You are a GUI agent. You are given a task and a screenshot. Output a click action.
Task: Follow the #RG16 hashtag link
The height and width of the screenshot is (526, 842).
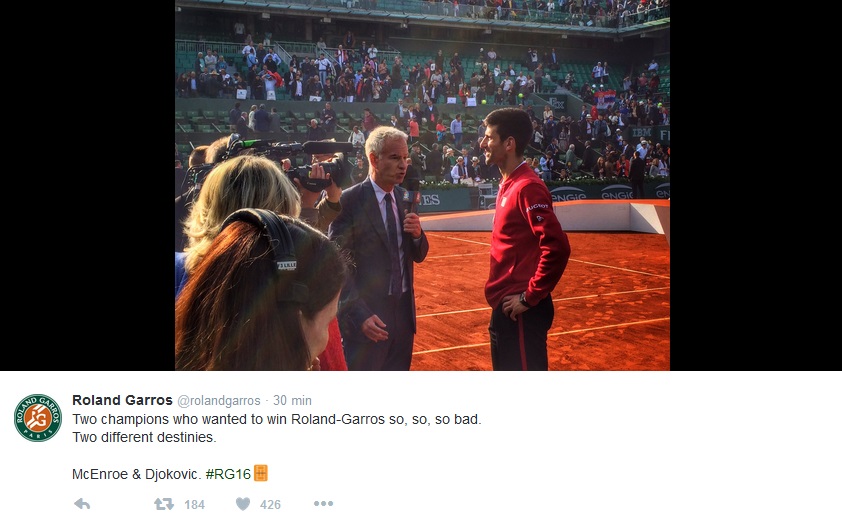228,474
